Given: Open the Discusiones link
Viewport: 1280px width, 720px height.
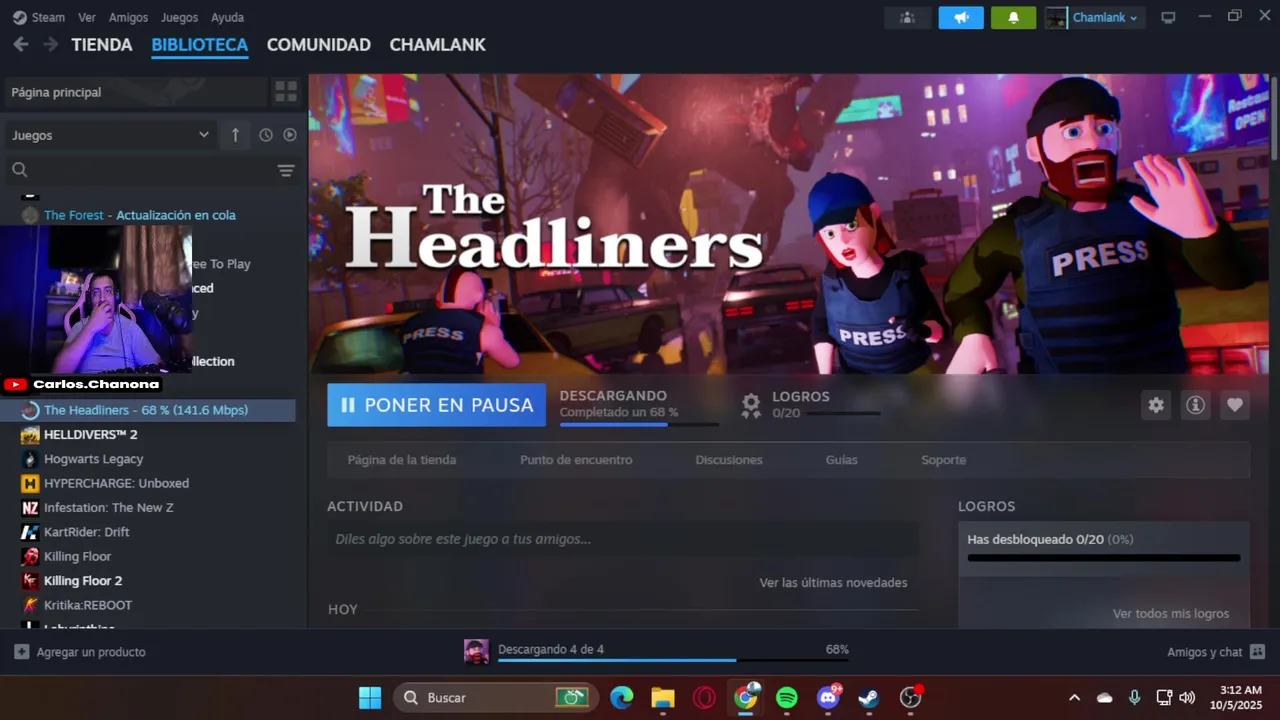Looking at the screenshot, I should pos(729,460).
